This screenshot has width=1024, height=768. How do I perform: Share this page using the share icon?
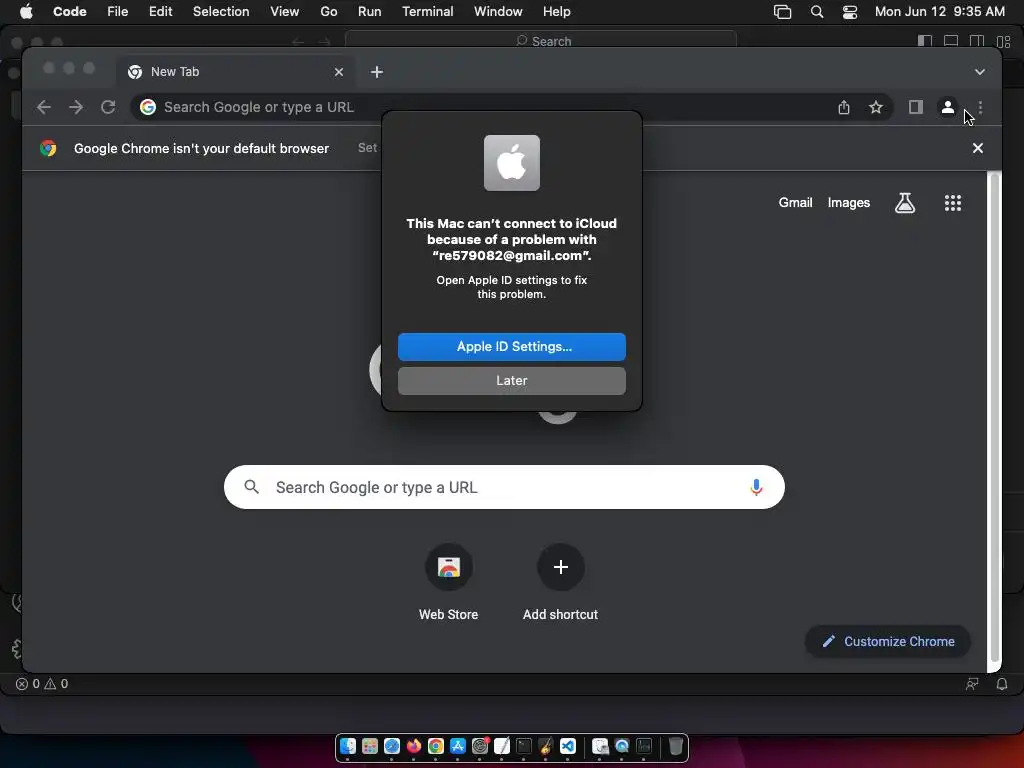844,107
